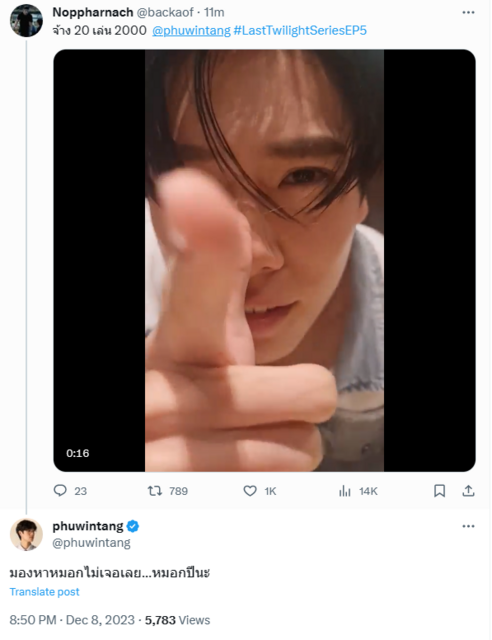Open phuwintang's profile picture

point(26,535)
